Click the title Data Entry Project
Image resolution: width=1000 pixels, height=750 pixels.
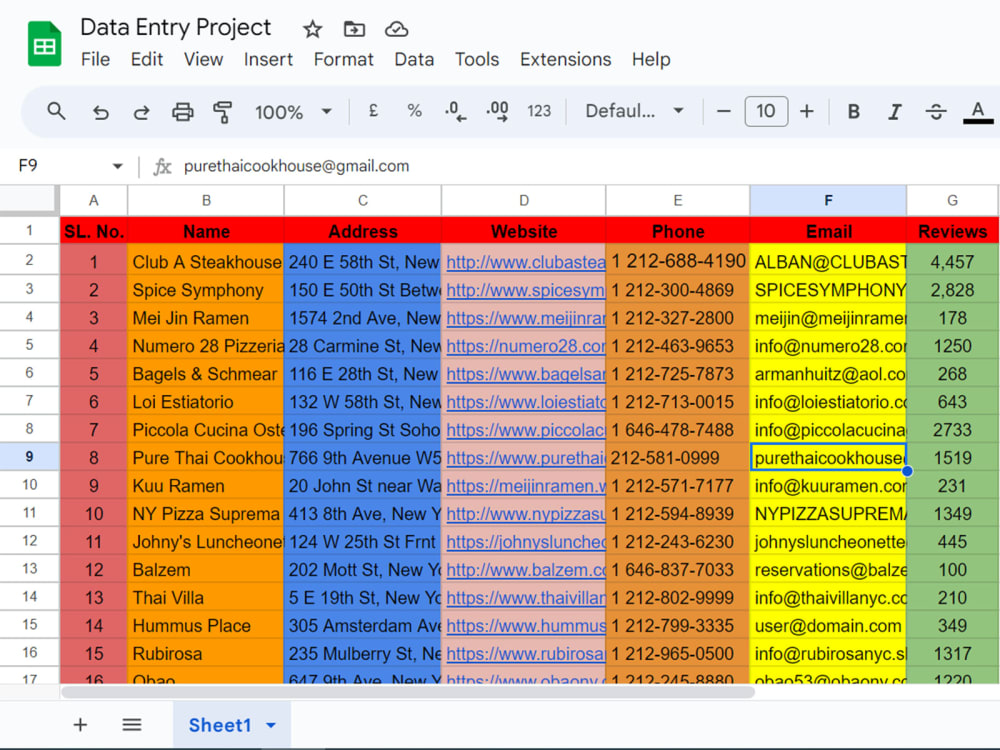pyautogui.click(x=175, y=27)
